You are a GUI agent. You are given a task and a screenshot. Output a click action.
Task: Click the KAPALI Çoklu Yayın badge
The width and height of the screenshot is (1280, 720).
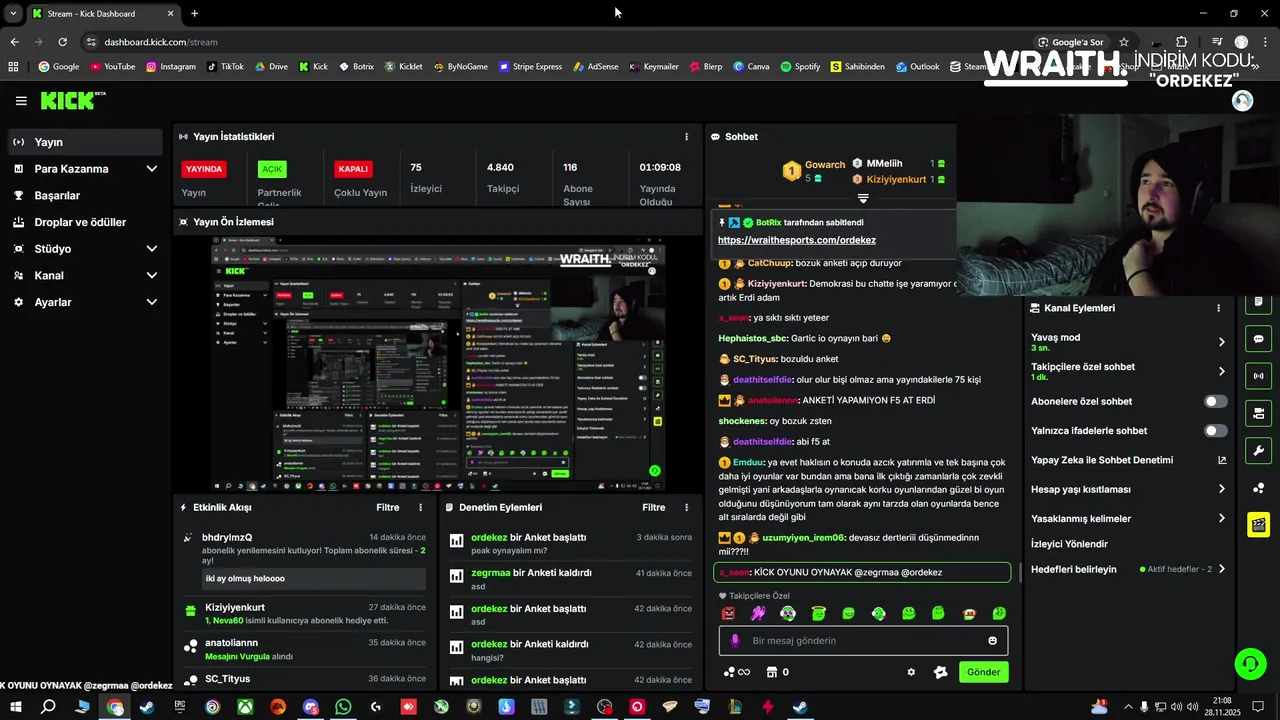point(353,169)
